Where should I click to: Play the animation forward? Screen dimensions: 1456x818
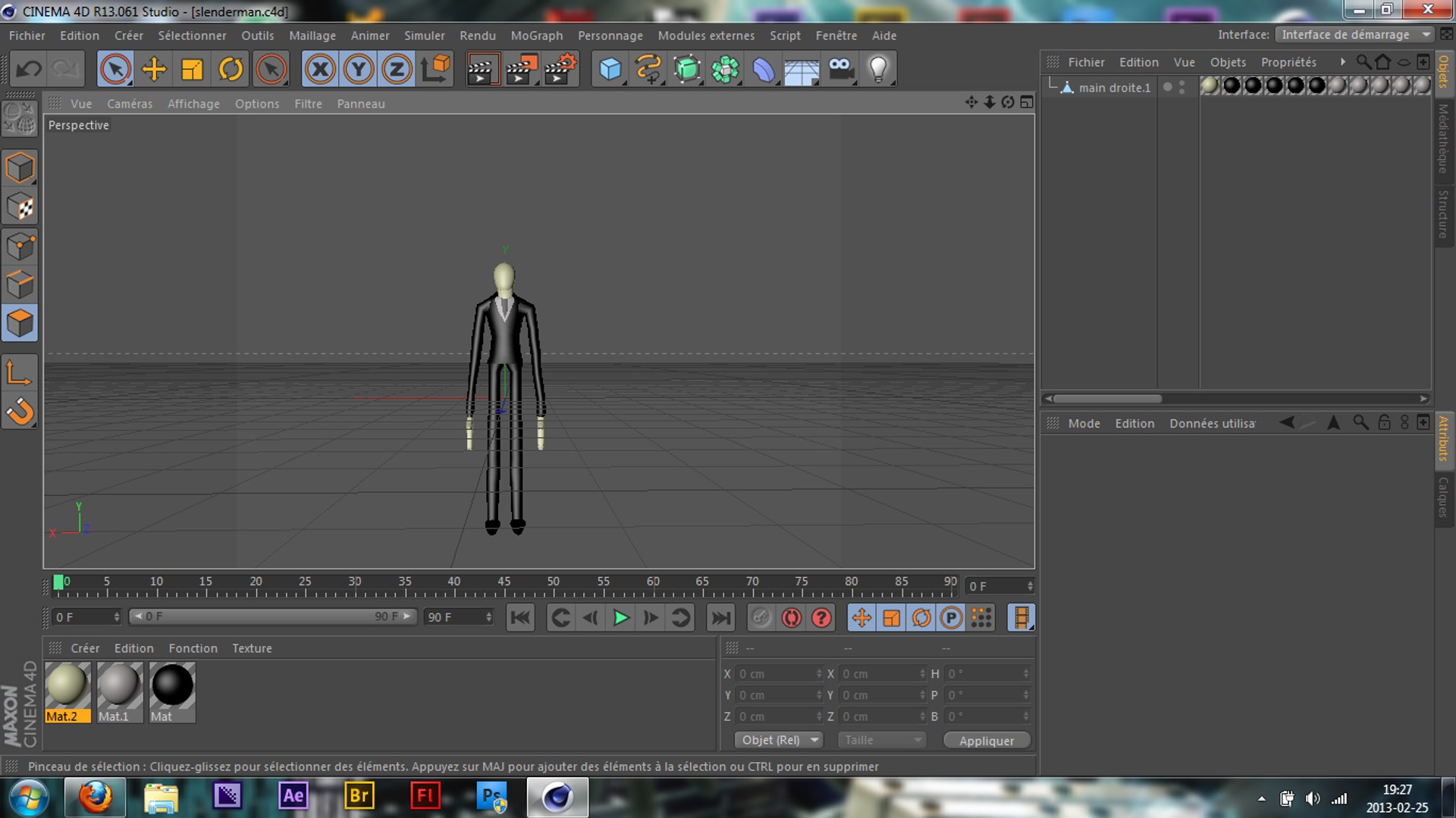[x=621, y=618]
